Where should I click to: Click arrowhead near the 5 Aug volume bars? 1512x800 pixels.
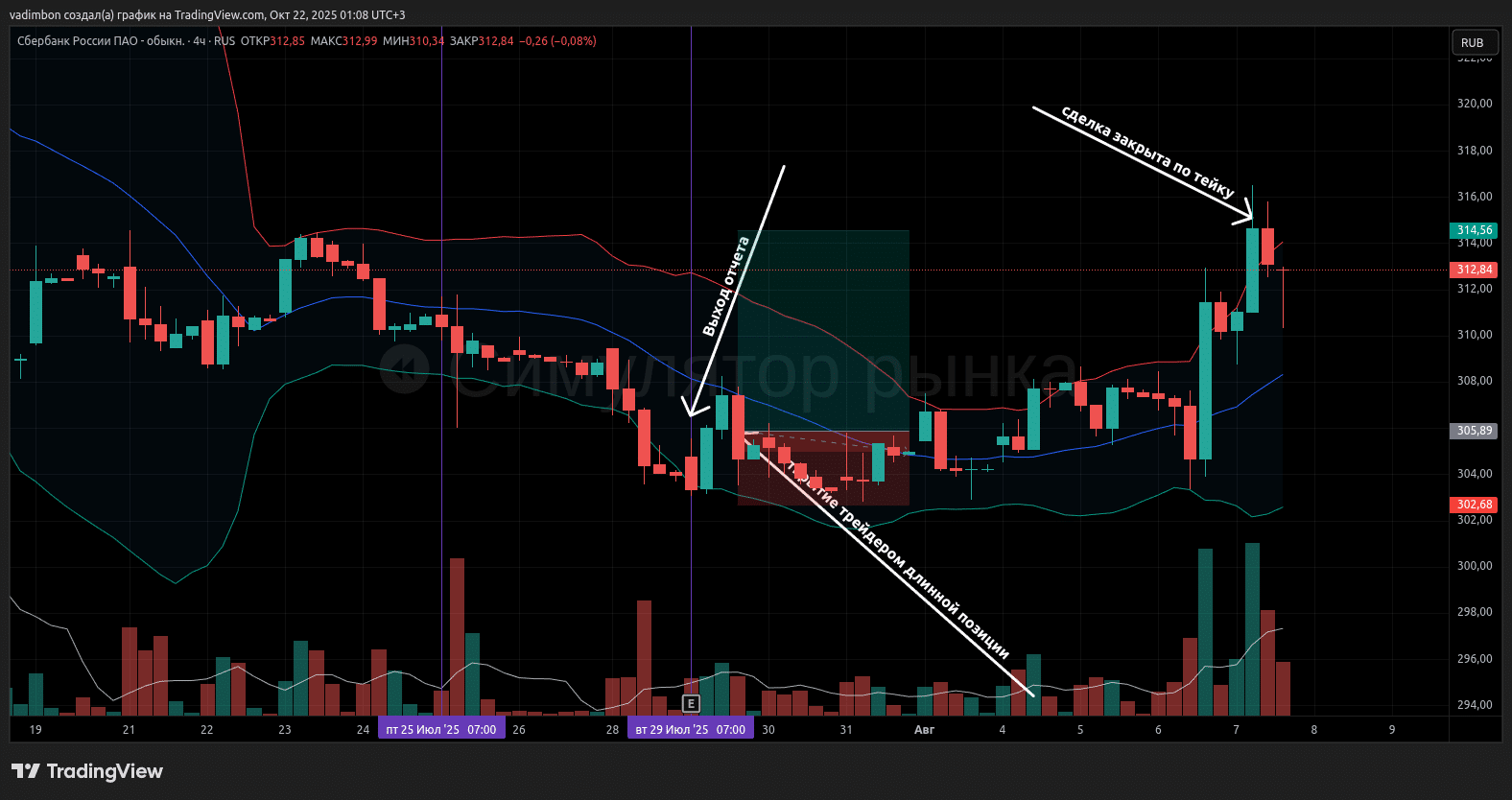pos(1028,690)
